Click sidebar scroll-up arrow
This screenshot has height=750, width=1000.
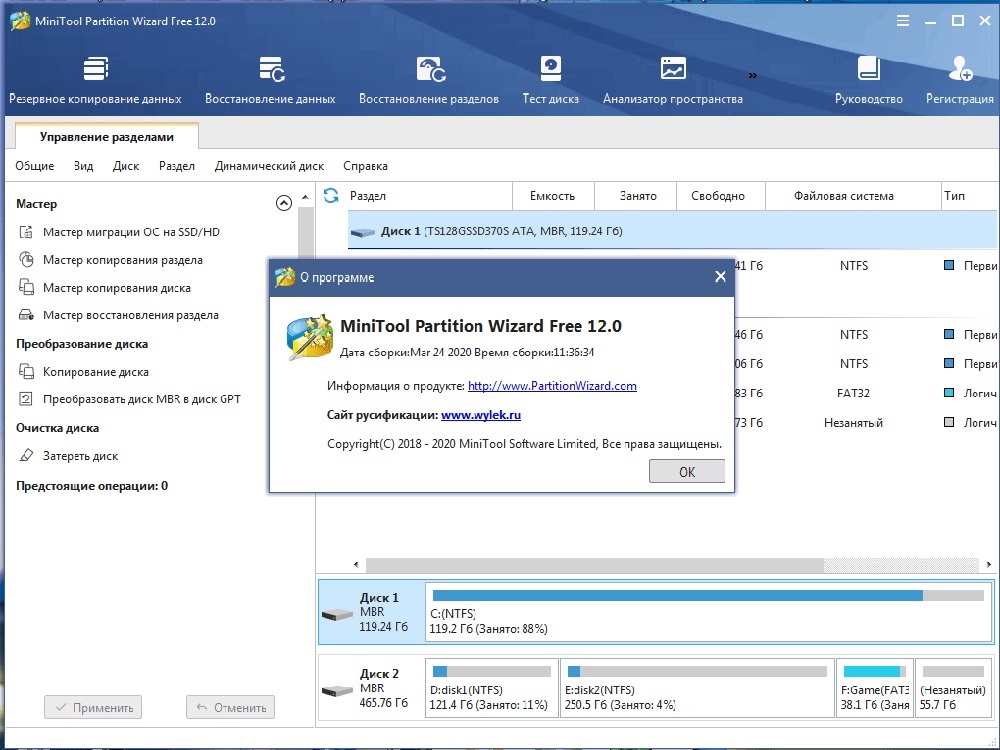pos(305,197)
